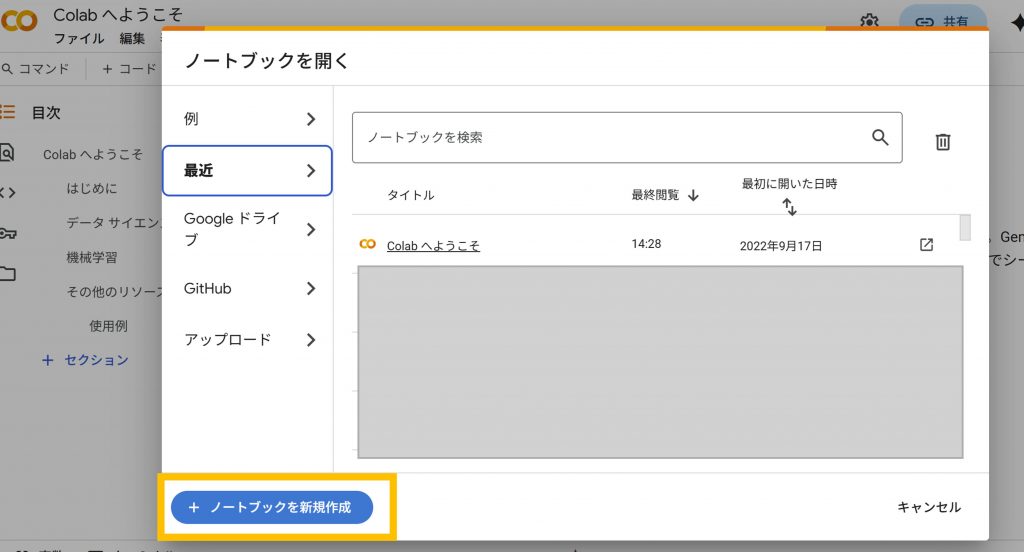Click the CO icon in notebook row

pyautogui.click(x=368, y=244)
